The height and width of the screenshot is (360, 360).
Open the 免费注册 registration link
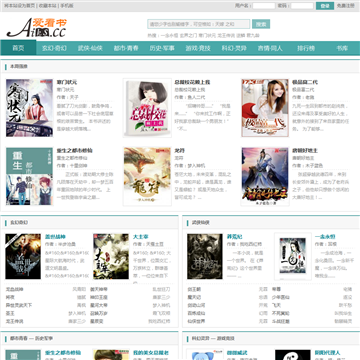click(x=345, y=6)
